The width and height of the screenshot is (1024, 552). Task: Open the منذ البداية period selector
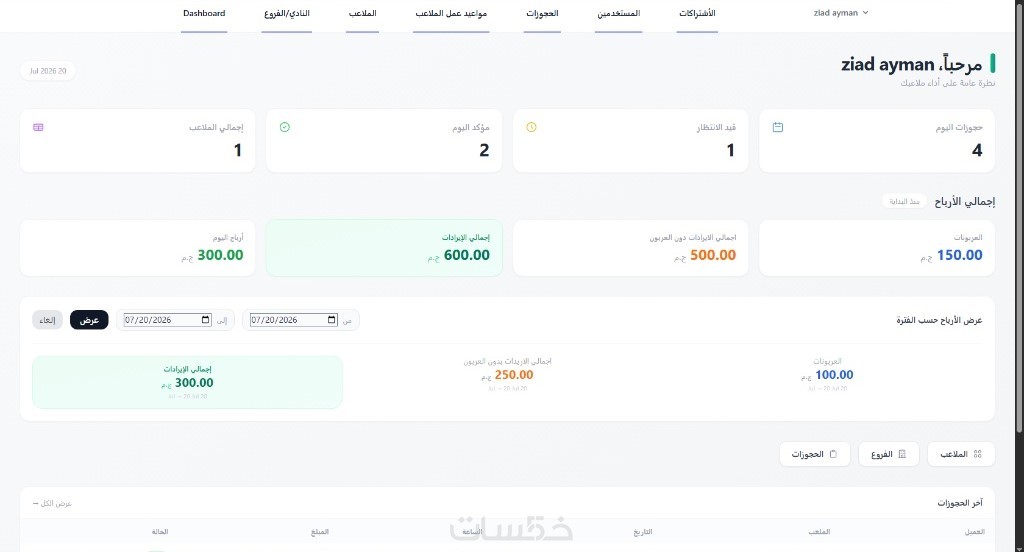[x=904, y=201]
